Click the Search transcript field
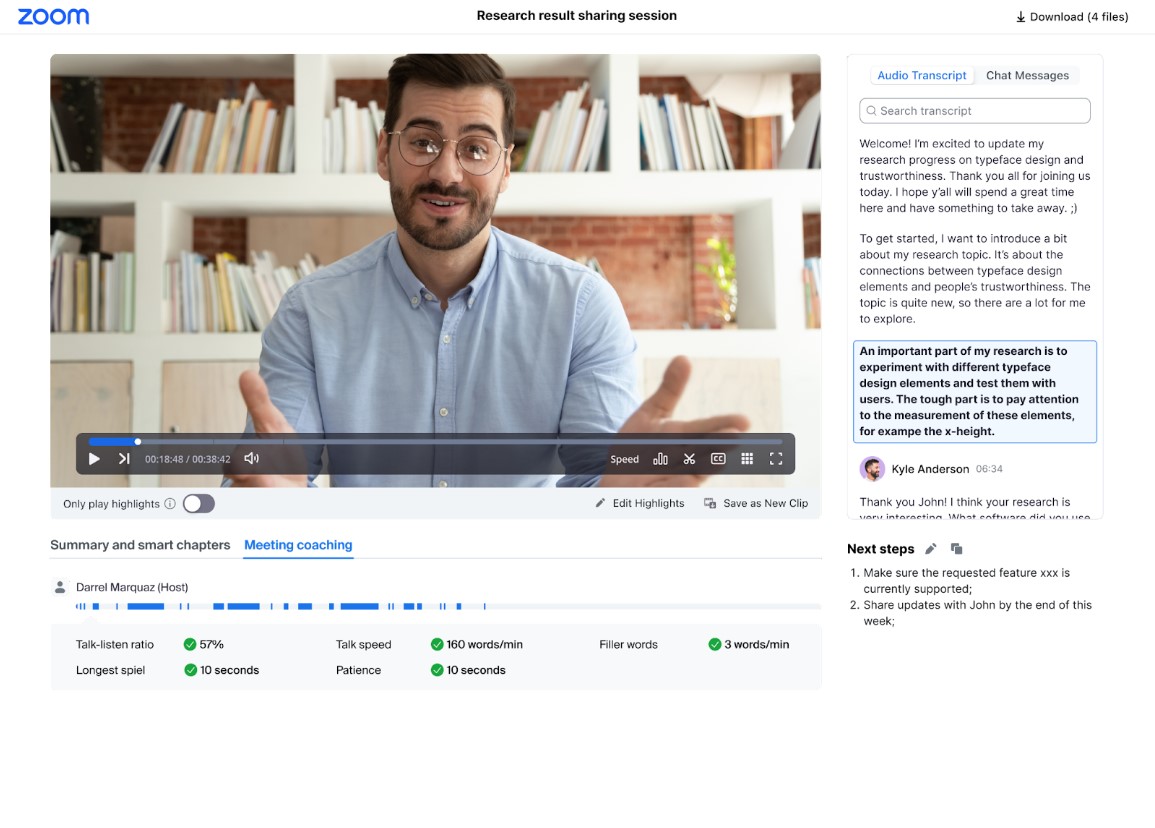The width and height of the screenshot is (1155, 828). [x=974, y=111]
